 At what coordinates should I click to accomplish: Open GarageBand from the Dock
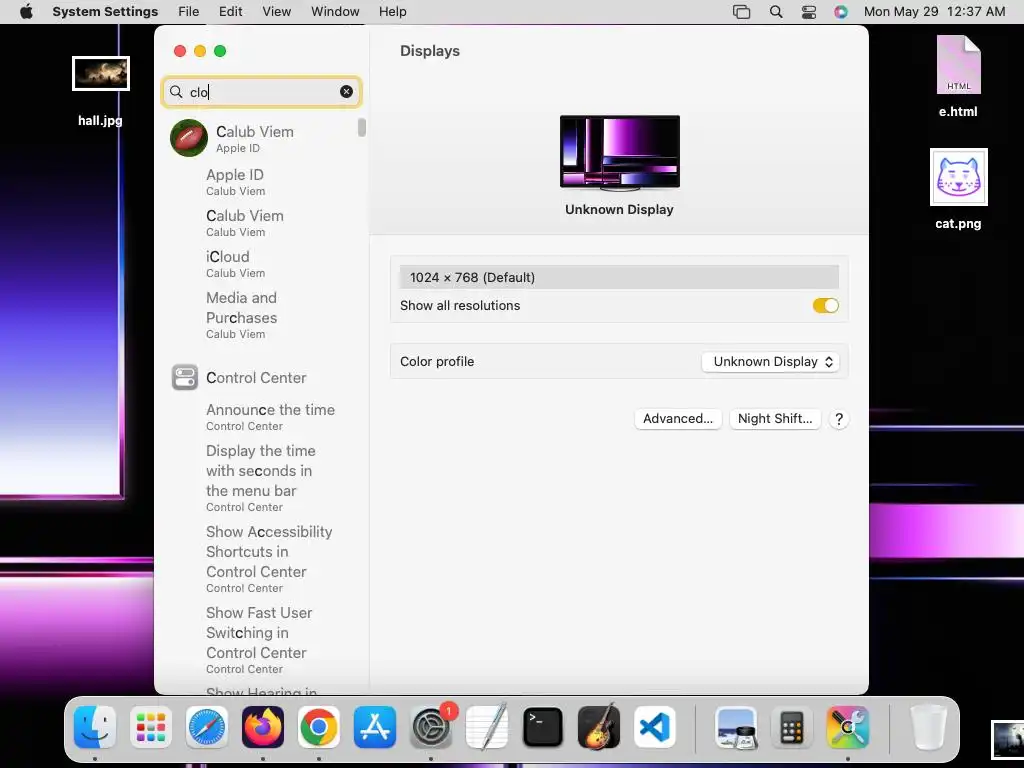coord(599,727)
